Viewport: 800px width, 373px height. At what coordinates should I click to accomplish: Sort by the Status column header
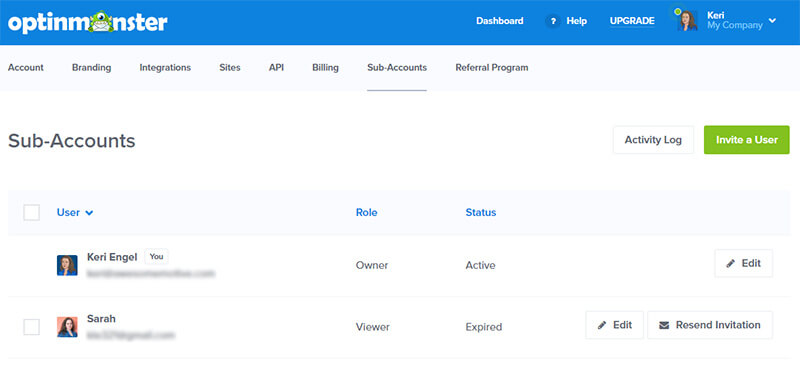point(481,212)
